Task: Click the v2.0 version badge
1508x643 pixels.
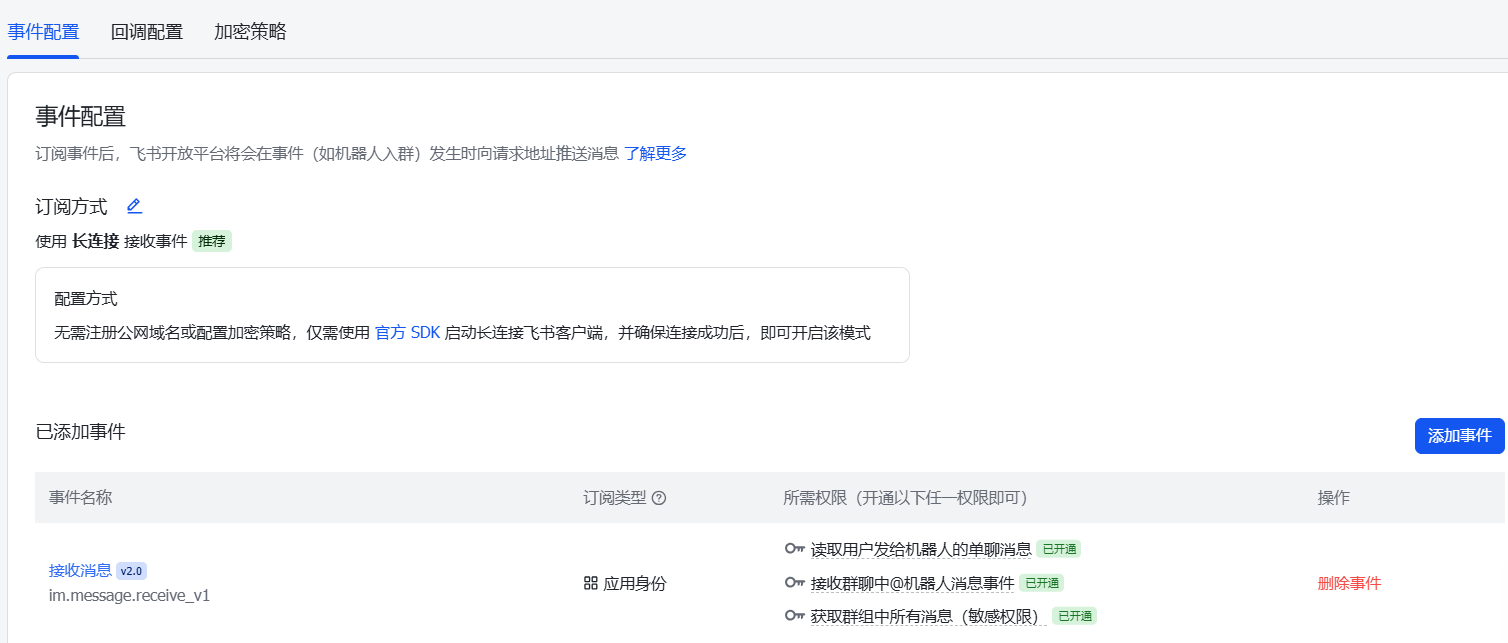Action: (x=131, y=569)
